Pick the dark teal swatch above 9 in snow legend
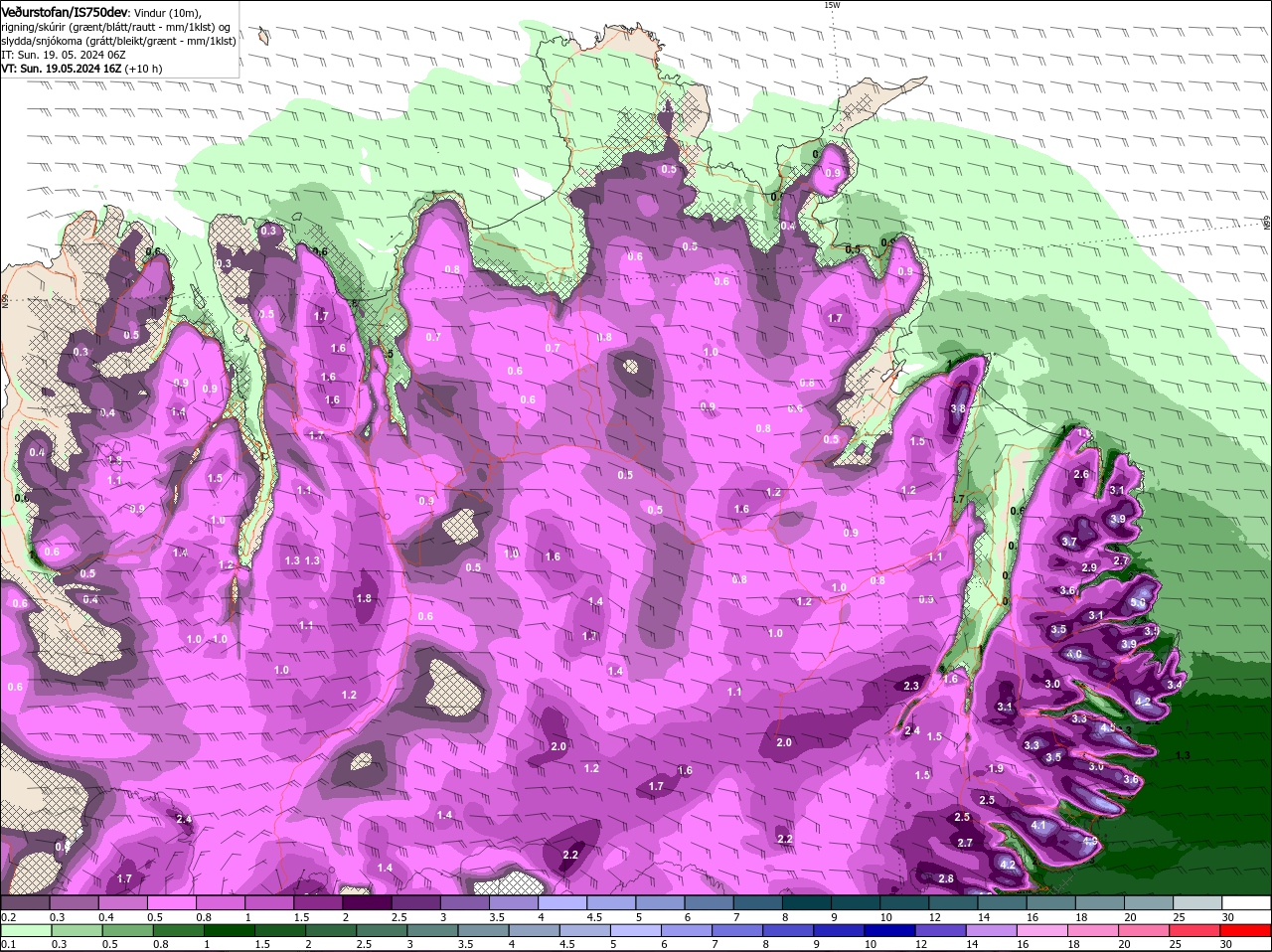Screen dimensions: 1272x952 tap(855, 903)
